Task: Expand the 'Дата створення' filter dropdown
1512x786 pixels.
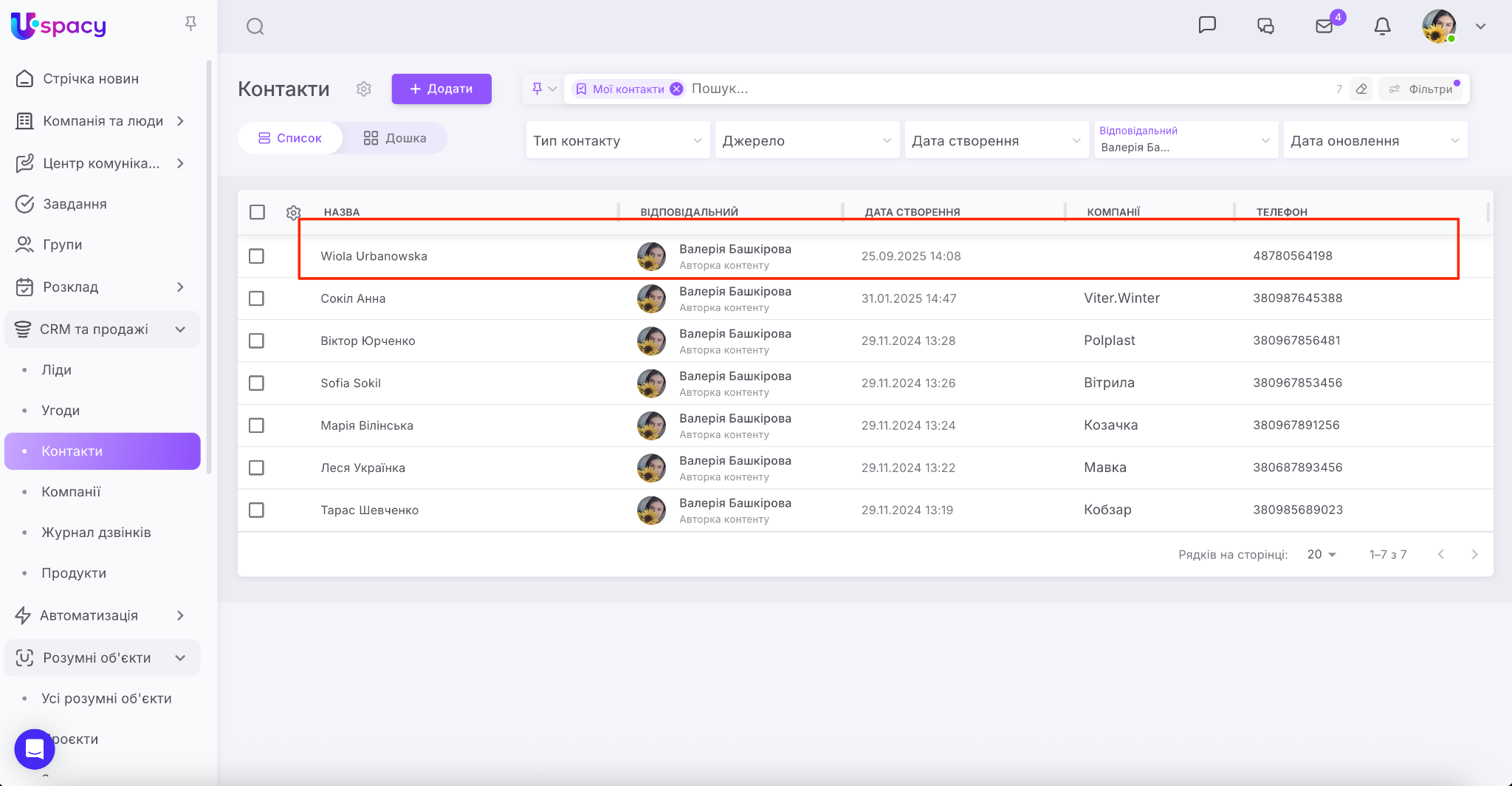Action: [x=996, y=140]
